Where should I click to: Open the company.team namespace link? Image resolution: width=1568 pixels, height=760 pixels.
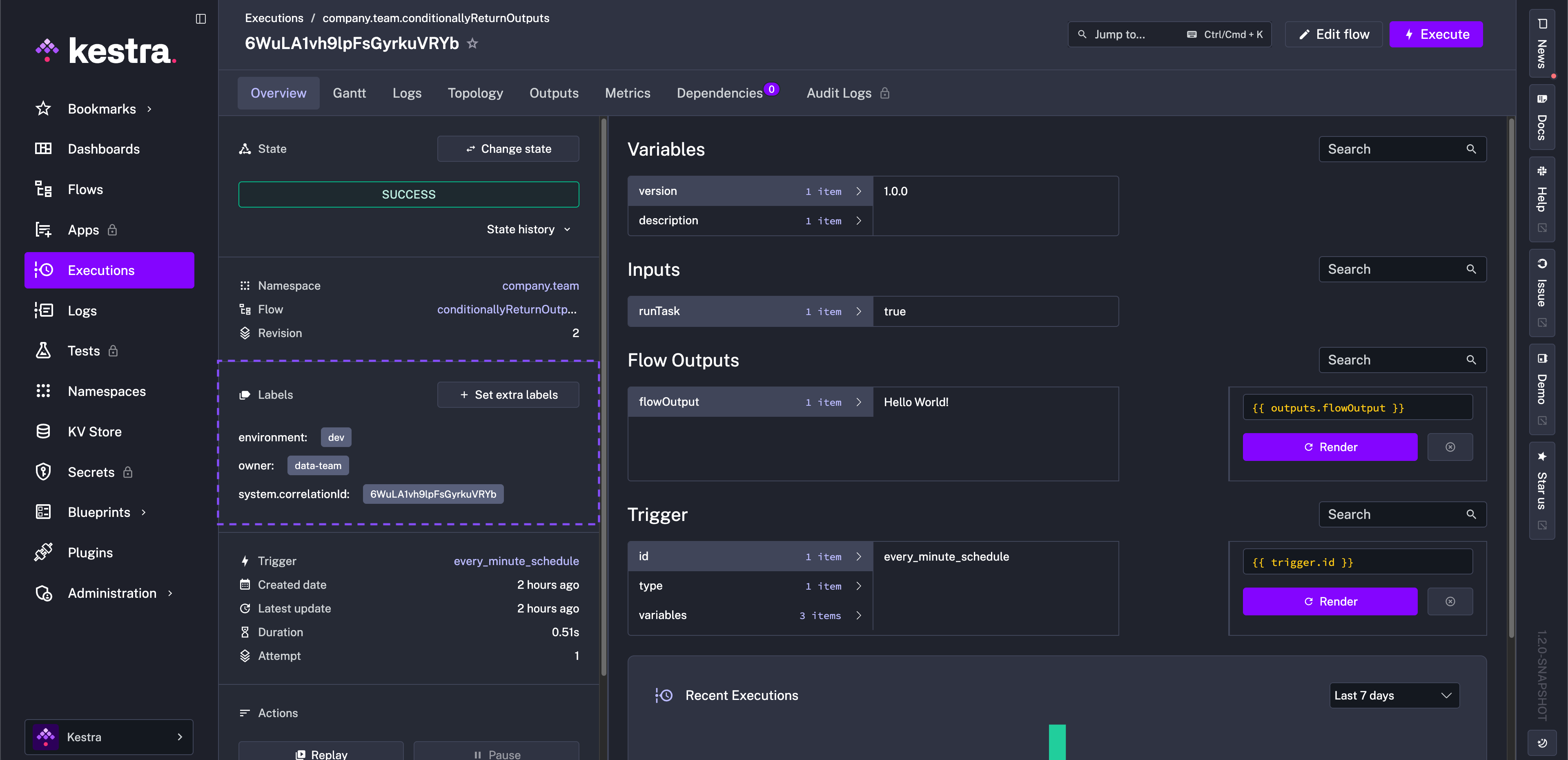pyautogui.click(x=540, y=286)
